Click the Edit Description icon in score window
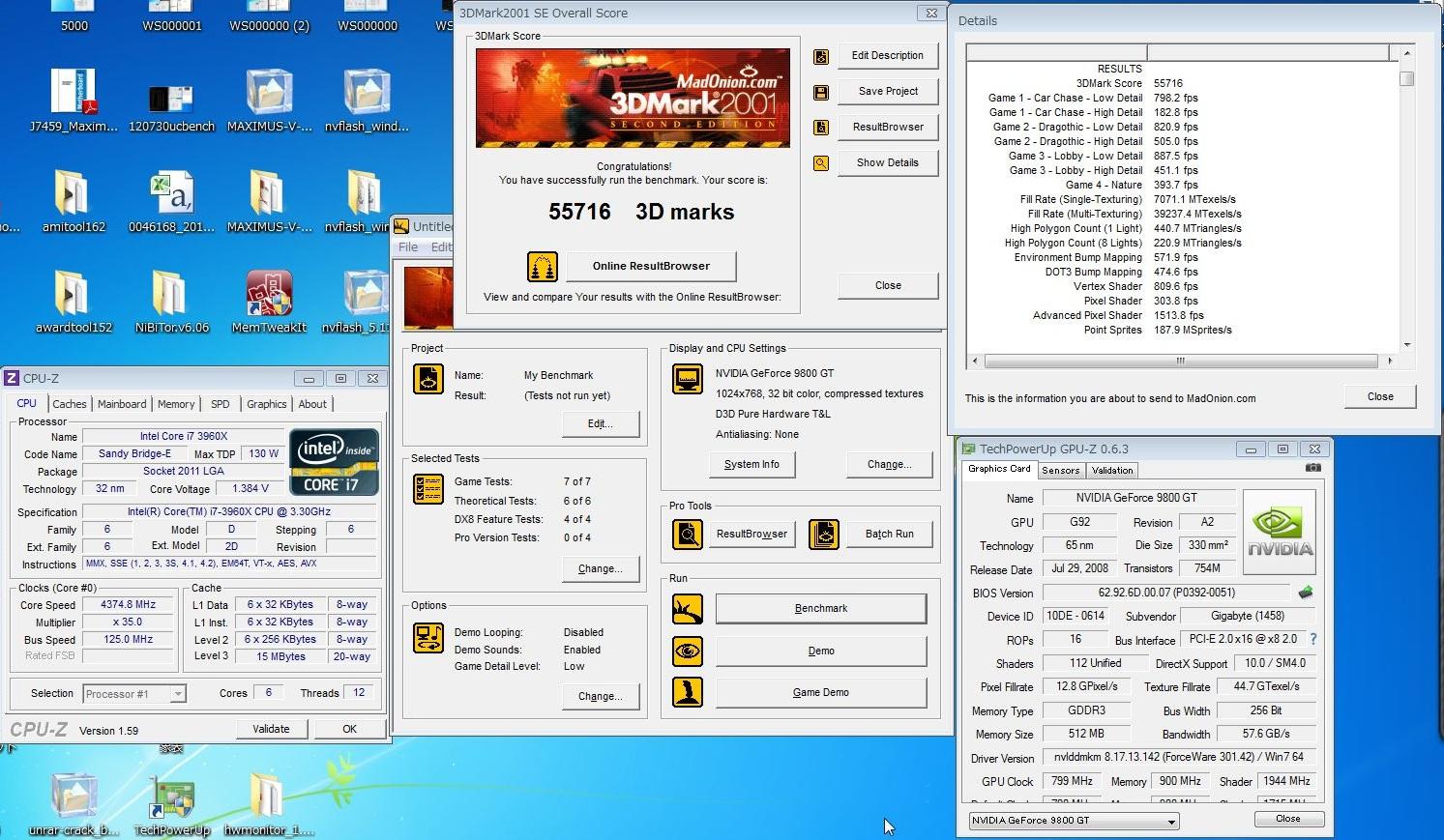Image resolution: width=1444 pixels, height=840 pixels. click(x=821, y=56)
